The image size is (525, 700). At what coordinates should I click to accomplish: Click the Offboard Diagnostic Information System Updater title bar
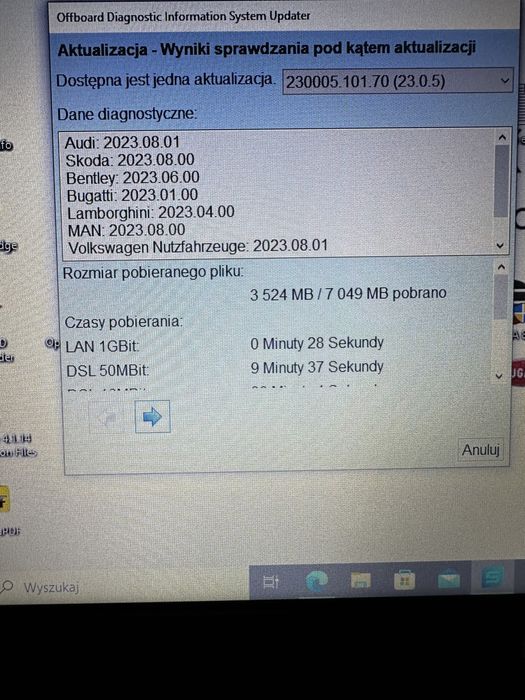click(286, 16)
